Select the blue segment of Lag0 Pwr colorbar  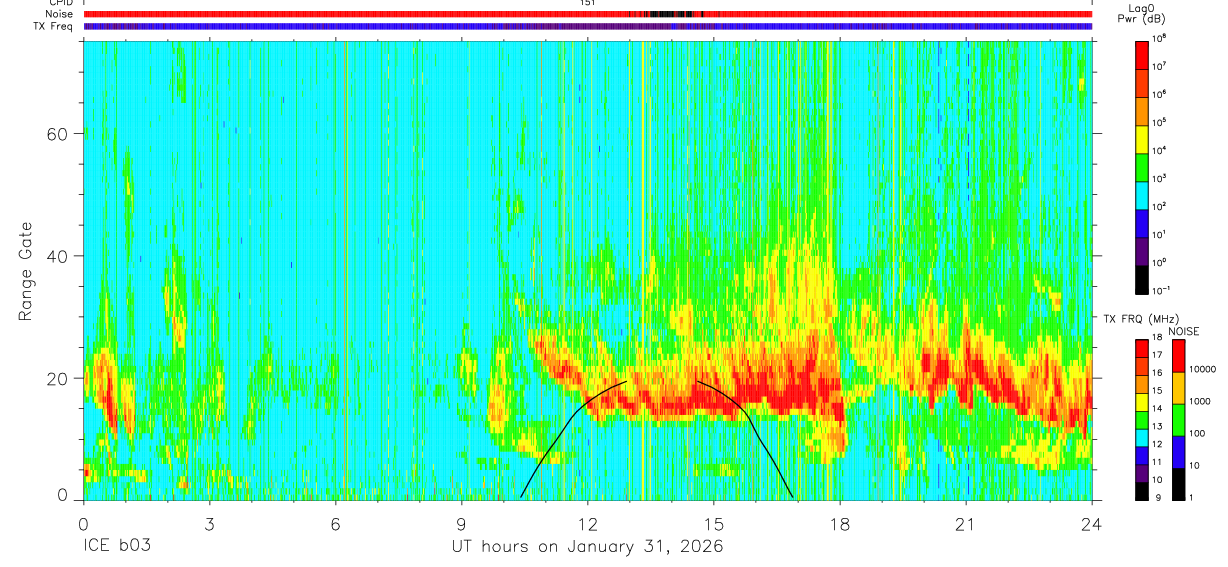pyautogui.click(x=1143, y=221)
